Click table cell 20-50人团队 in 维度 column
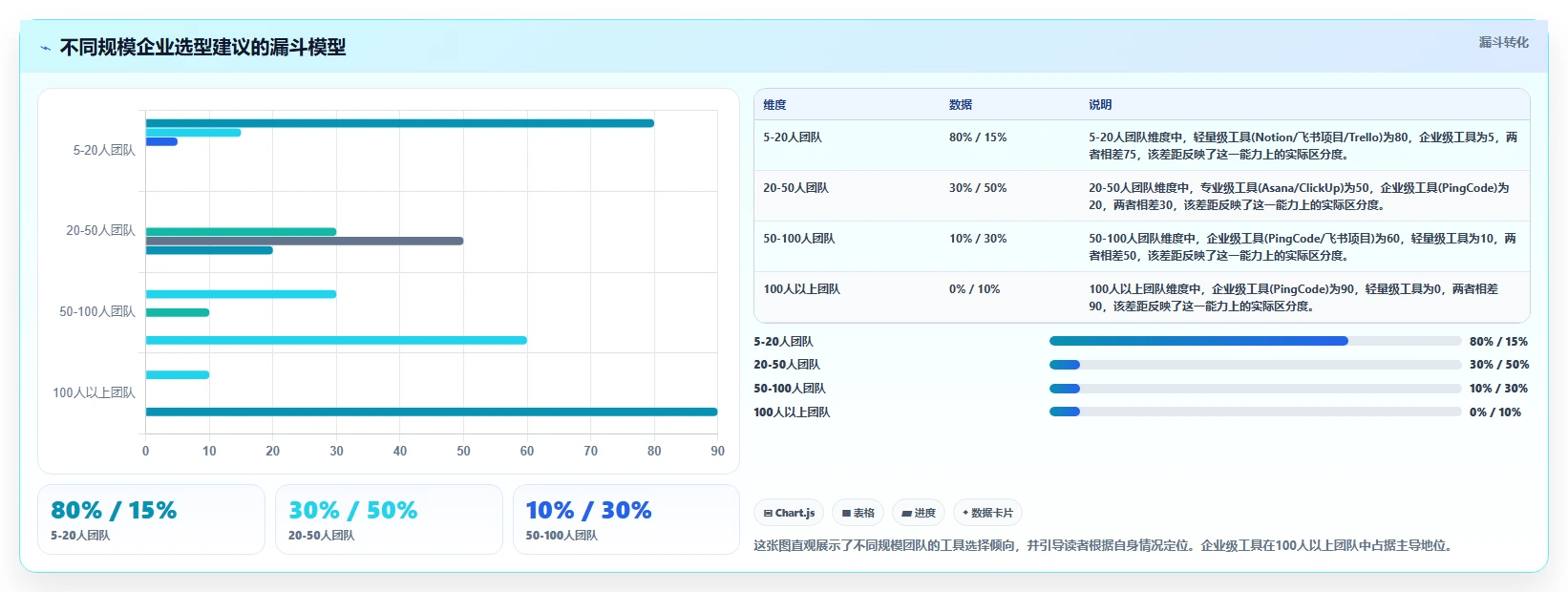Image resolution: width=1568 pixels, height=592 pixels. [795, 188]
